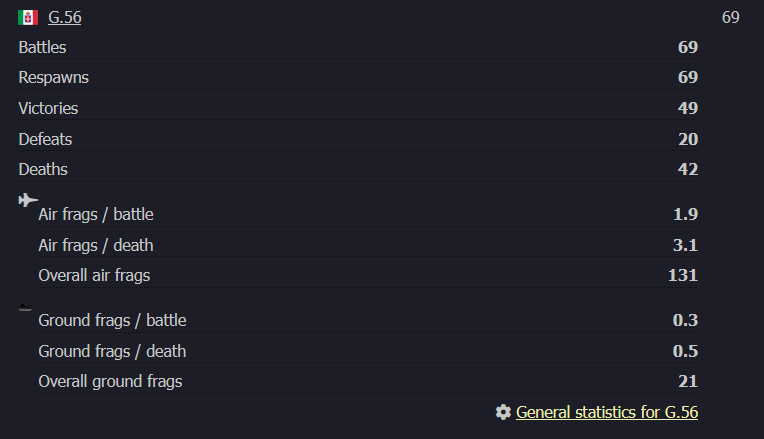Click the 131 overall air frags value
The width and height of the screenshot is (764, 439).
pos(683,275)
